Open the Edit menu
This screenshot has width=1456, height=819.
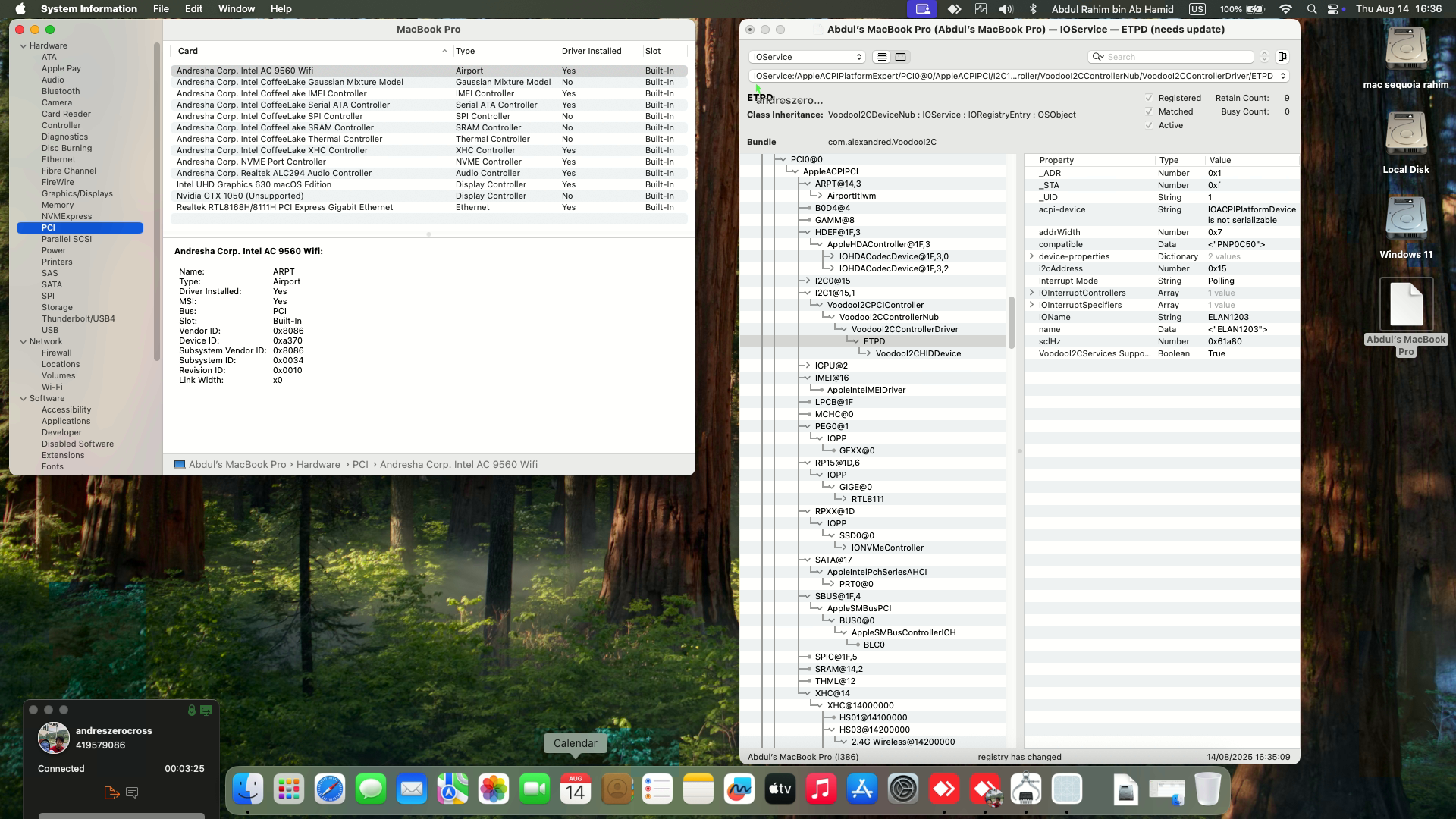(x=193, y=9)
